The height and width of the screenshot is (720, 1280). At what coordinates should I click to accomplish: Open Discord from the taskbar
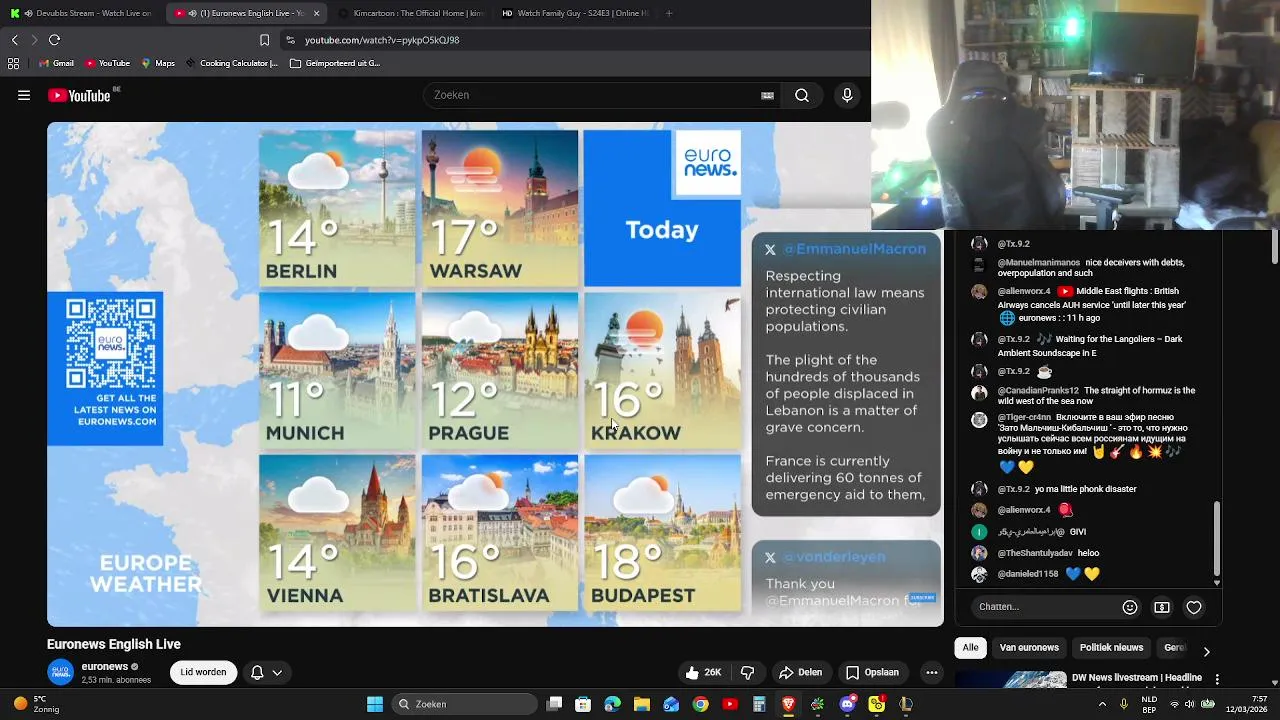click(847, 704)
